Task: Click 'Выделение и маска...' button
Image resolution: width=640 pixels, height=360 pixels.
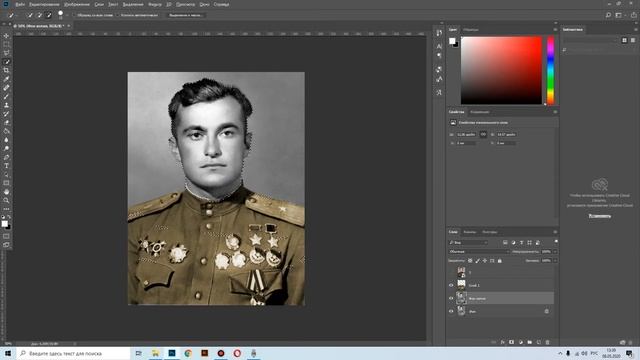Action: point(185,15)
